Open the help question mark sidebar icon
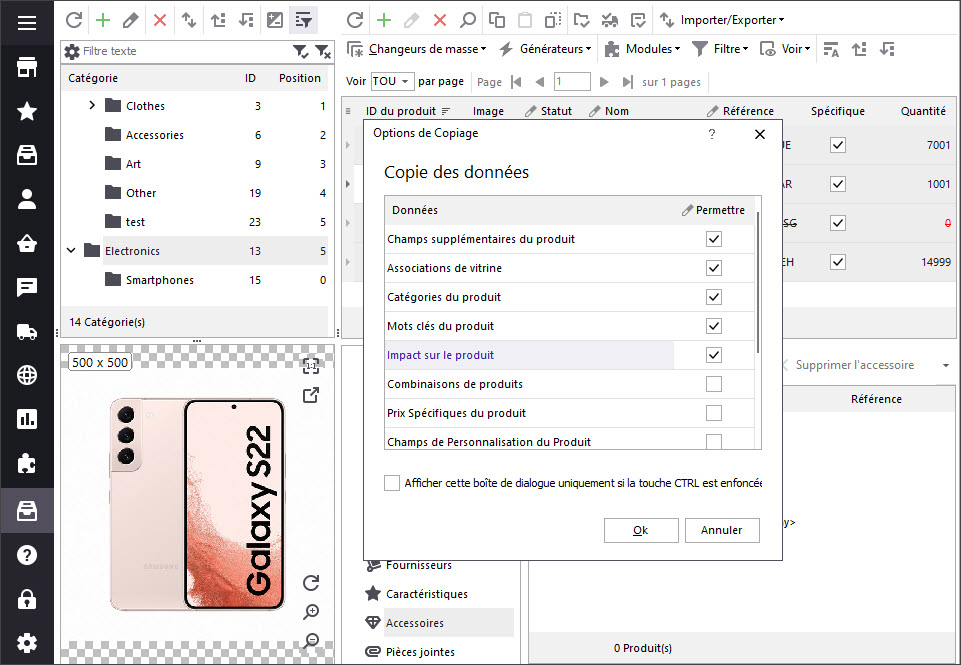Viewport: 961px width, 665px height. [x=26, y=555]
